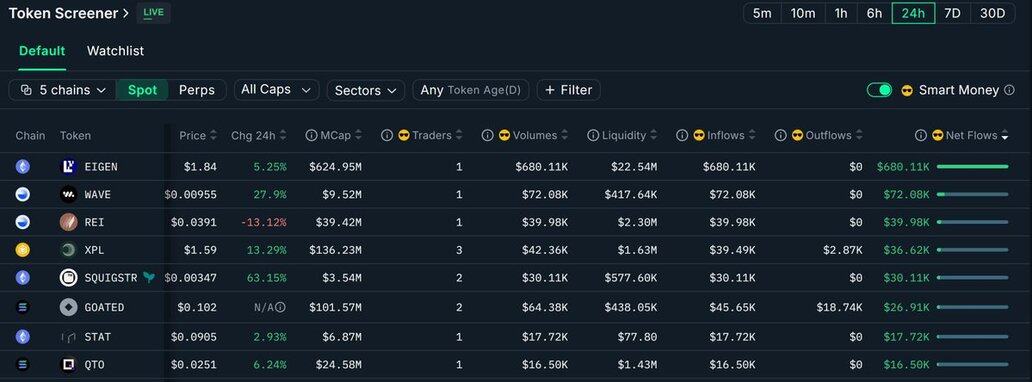1032x382 pixels.
Task: Click the info icon next to MCap
Action: pyautogui.click(x=311, y=136)
